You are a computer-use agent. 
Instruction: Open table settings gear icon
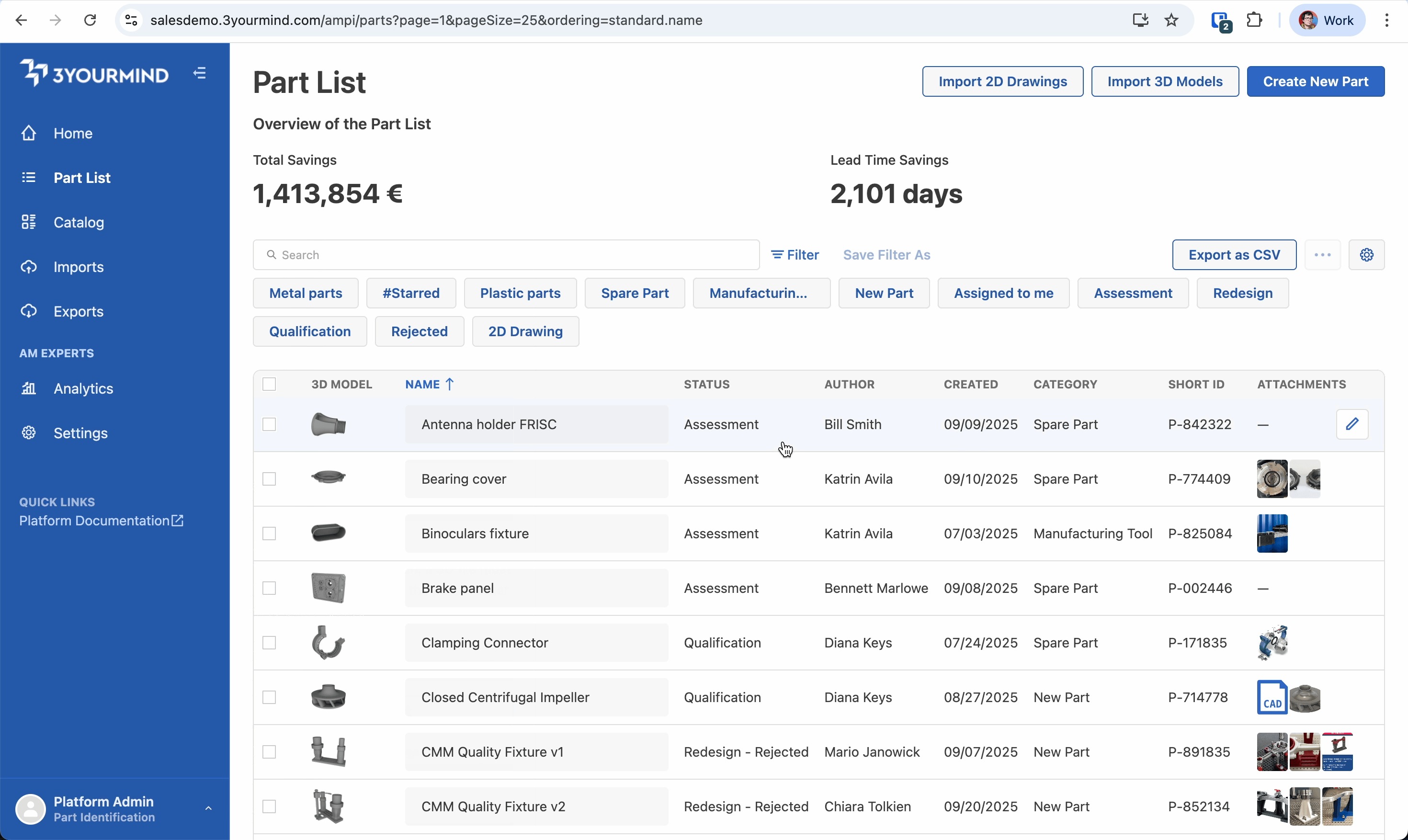[1366, 255]
